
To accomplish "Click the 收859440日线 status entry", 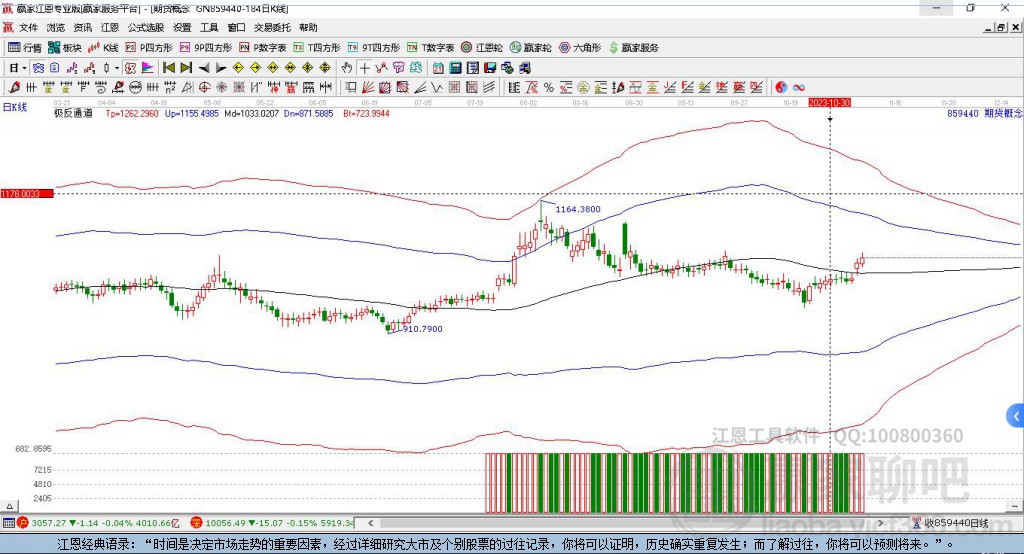I will click(x=956, y=523).
